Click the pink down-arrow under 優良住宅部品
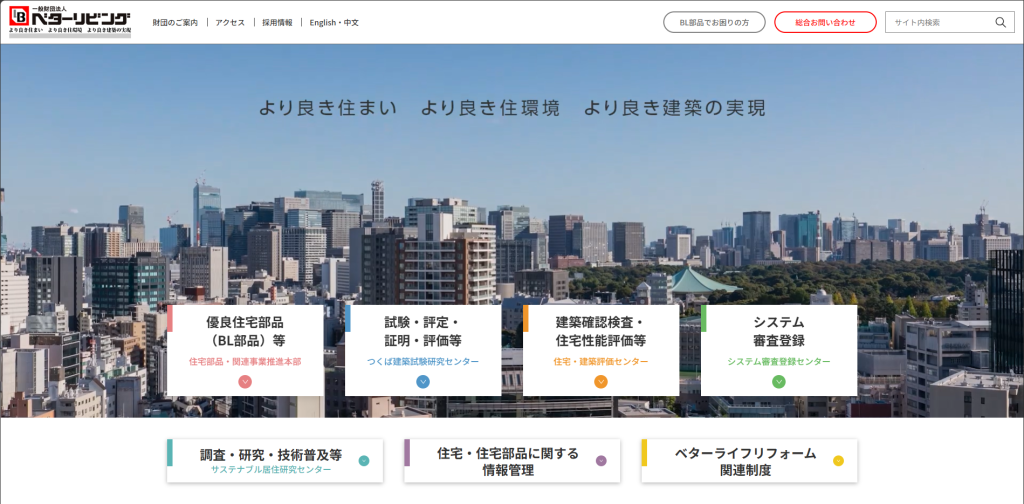Image resolution: width=1024 pixels, height=504 pixels. 245,381
